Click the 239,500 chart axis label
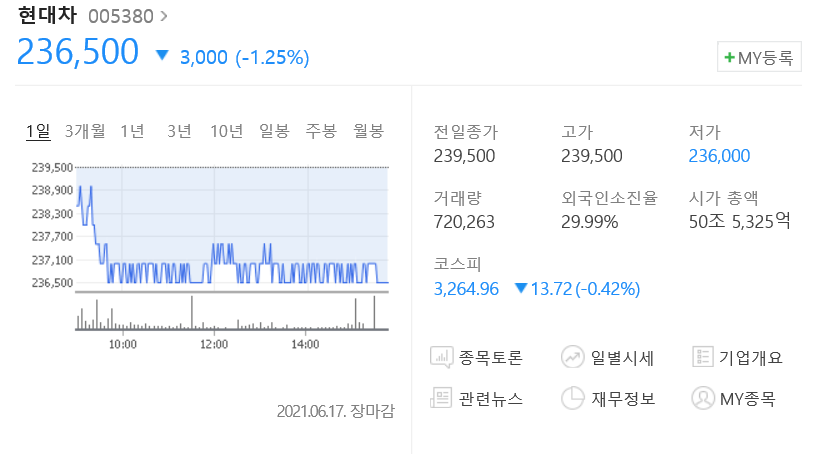 [x=52, y=168]
